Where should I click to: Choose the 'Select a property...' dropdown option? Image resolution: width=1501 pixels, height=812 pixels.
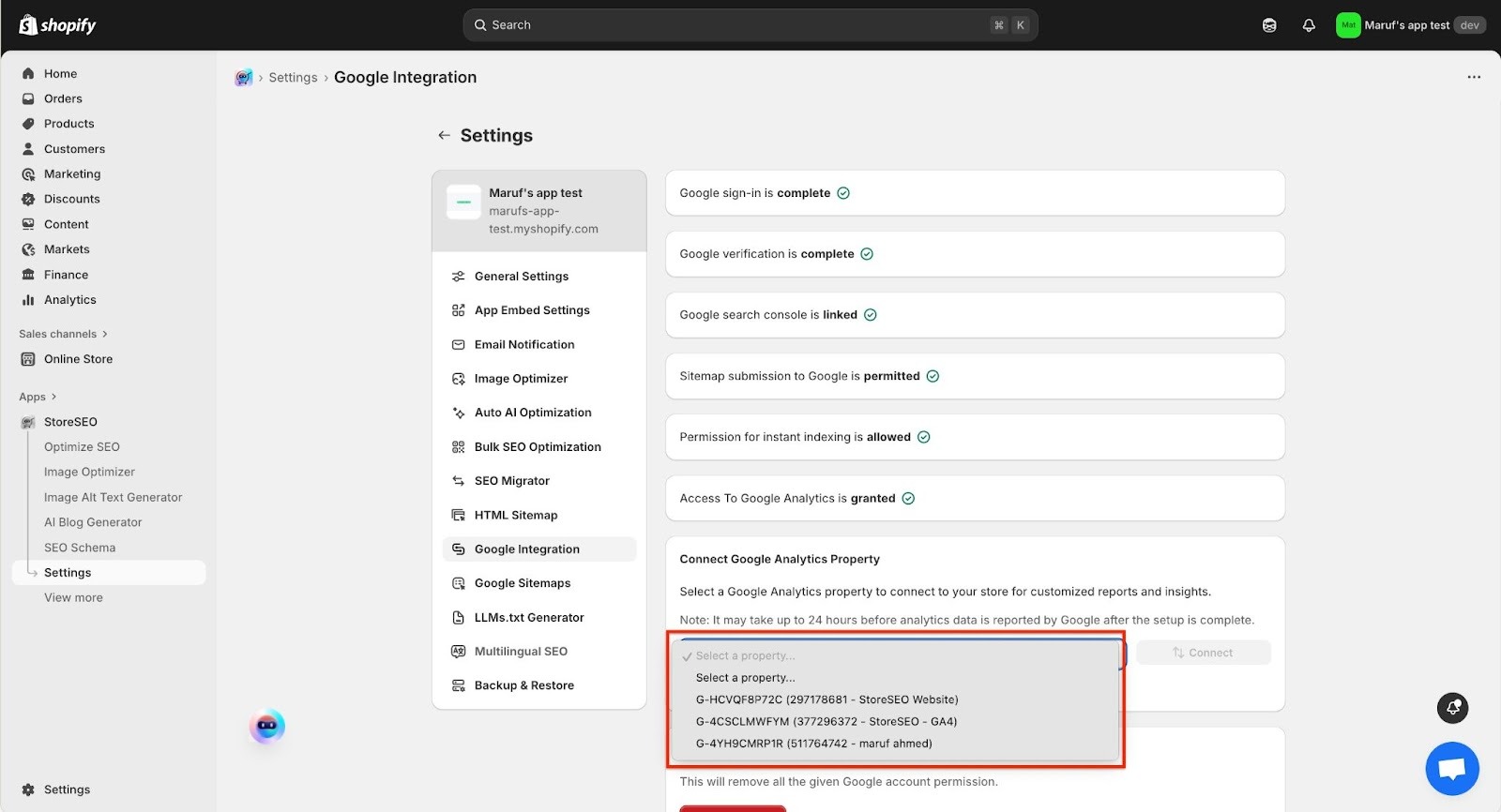[x=745, y=678]
